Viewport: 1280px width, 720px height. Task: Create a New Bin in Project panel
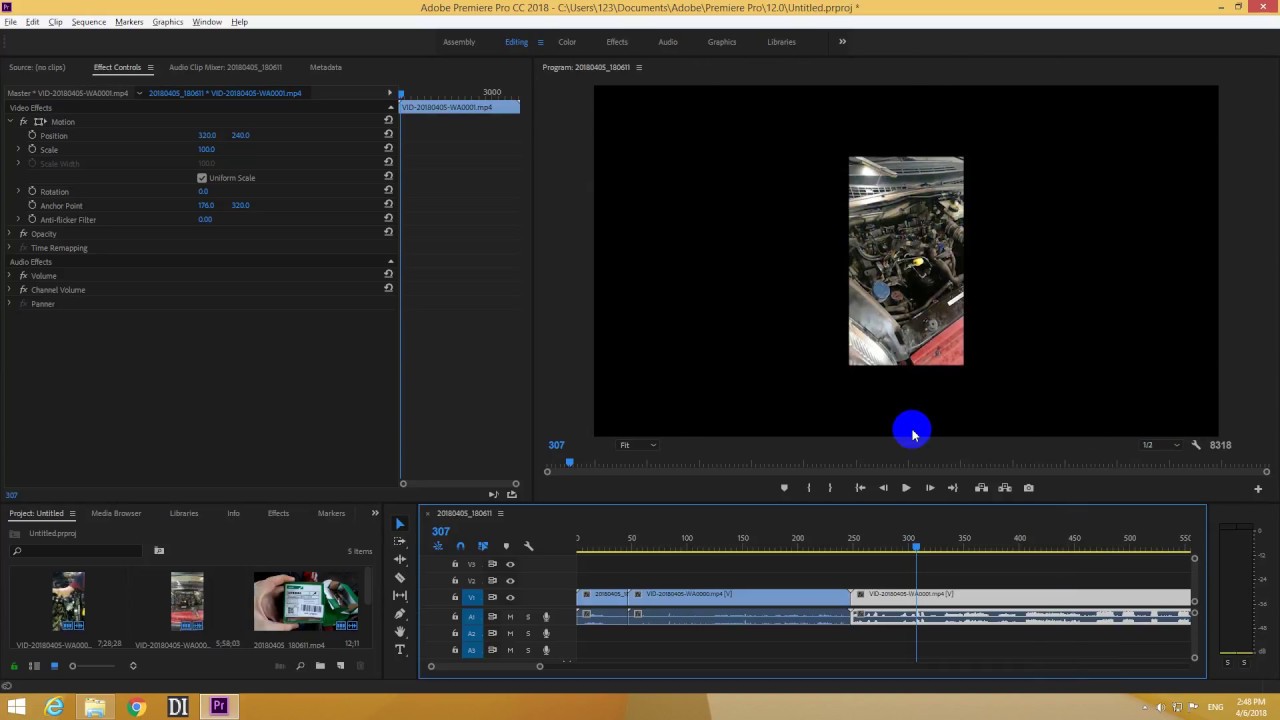(x=320, y=666)
